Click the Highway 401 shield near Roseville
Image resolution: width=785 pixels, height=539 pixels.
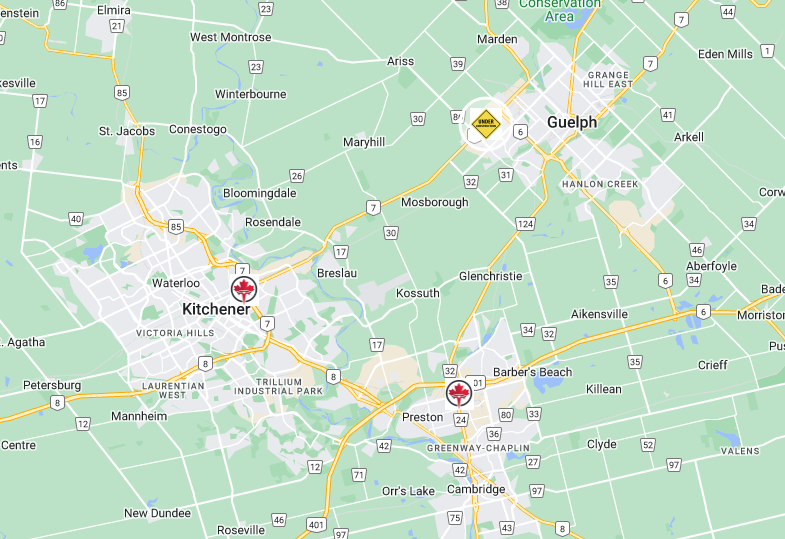click(x=316, y=524)
